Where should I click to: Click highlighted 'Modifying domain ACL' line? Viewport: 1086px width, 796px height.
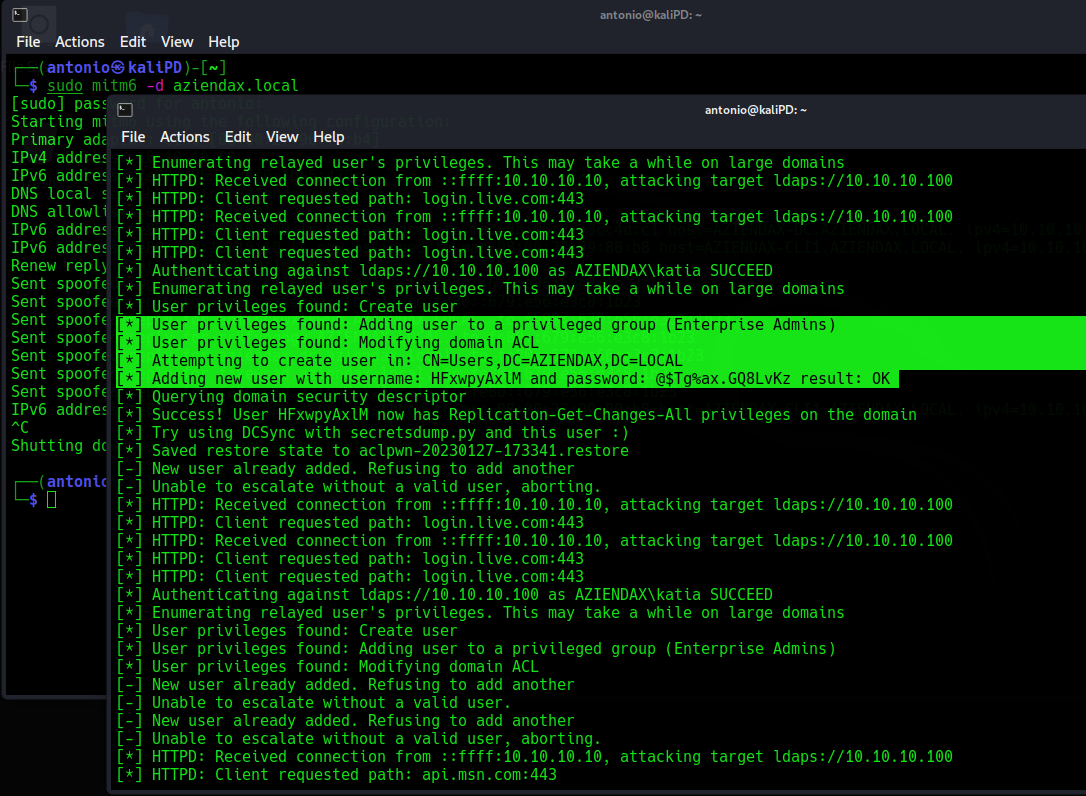pos(328,343)
